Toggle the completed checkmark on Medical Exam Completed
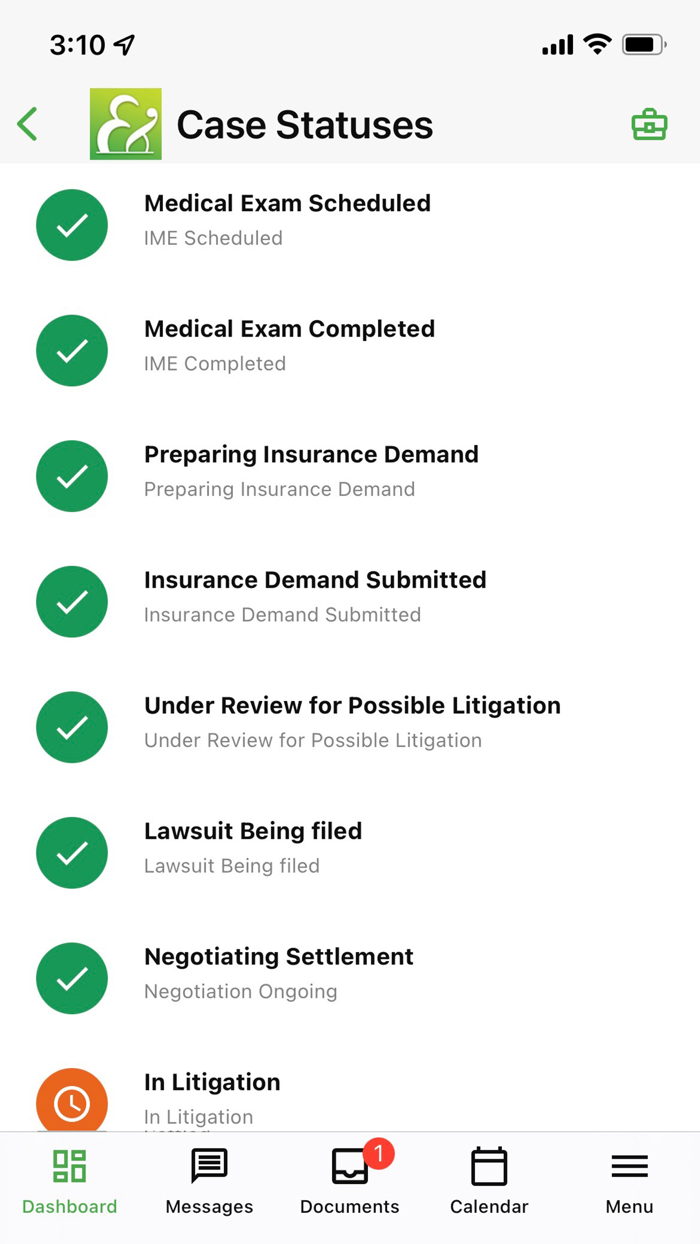The width and height of the screenshot is (700, 1244). coord(72,350)
